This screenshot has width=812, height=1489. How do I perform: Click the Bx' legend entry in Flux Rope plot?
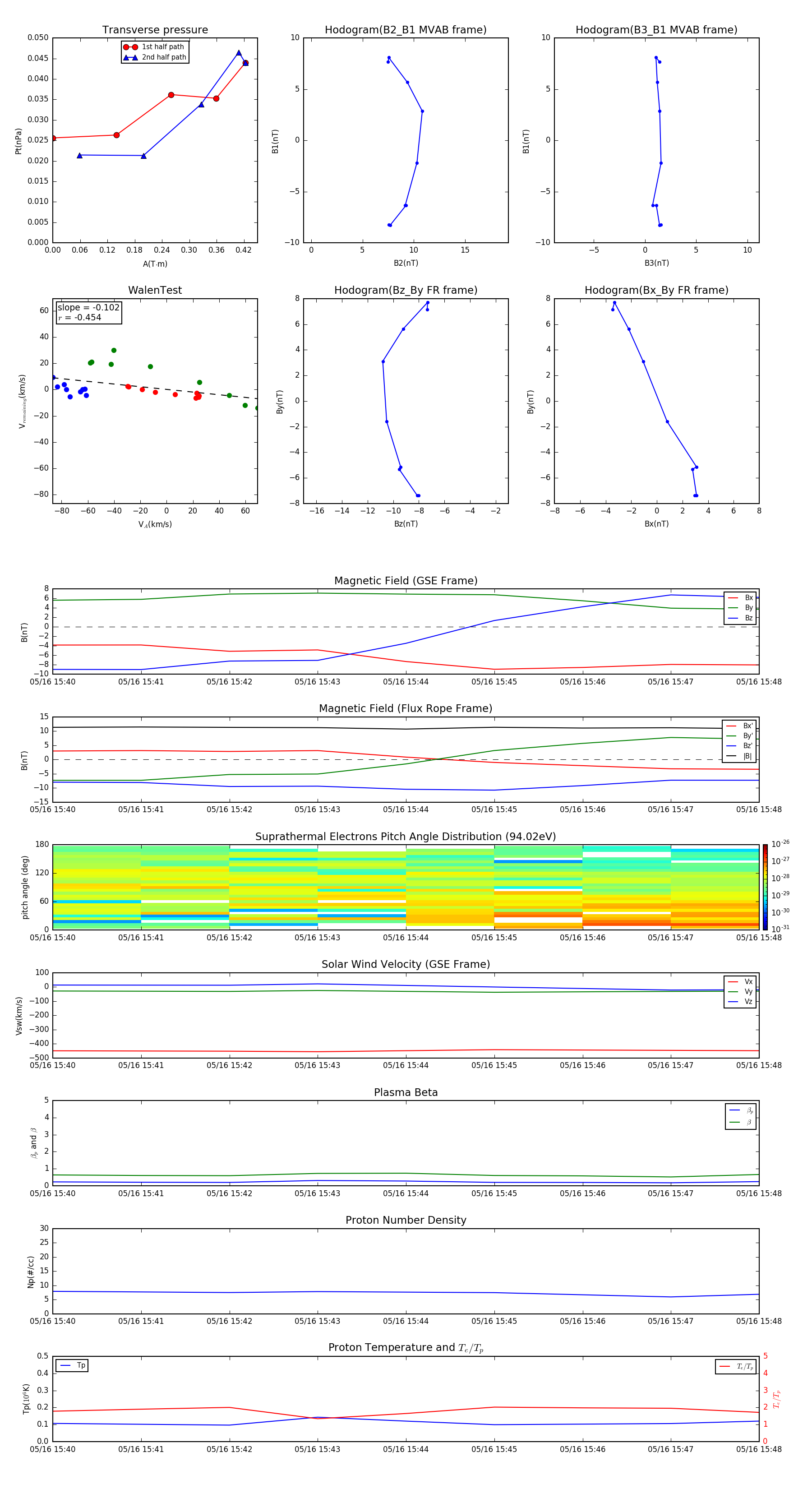tap(740, 726)
